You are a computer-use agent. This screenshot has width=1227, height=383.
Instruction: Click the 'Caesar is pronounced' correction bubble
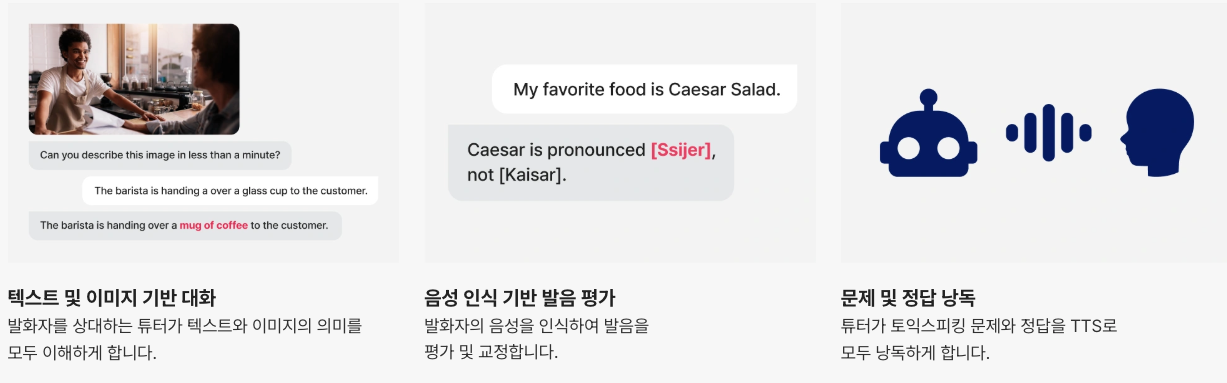(x=591, y=162)
